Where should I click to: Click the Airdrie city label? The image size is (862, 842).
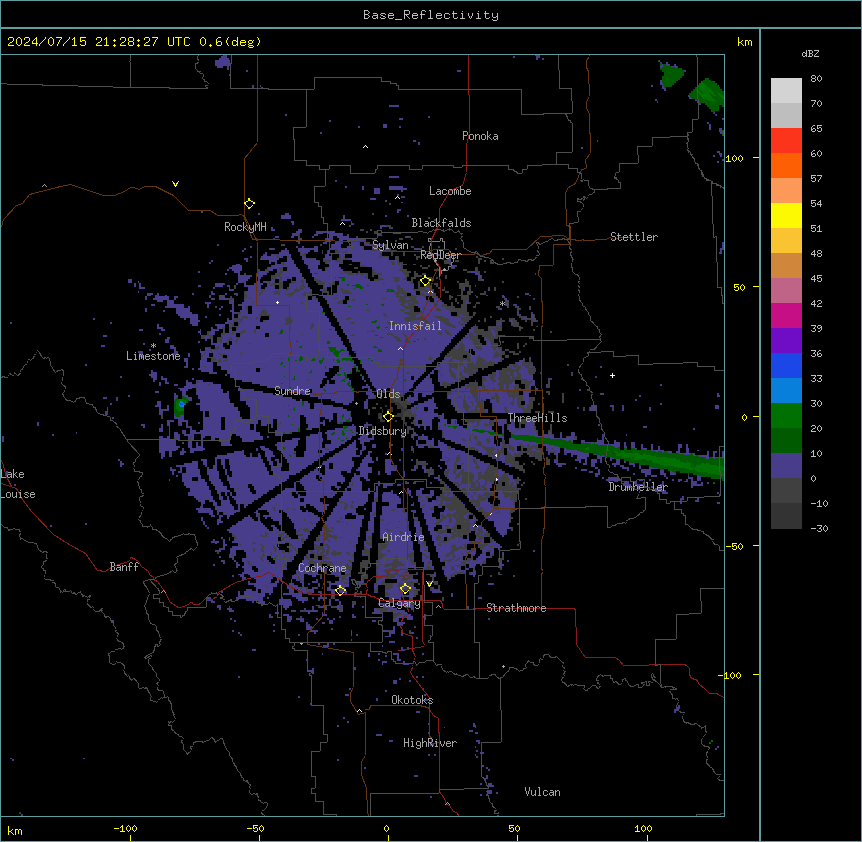pyautogui.click(x=403, y=537)
